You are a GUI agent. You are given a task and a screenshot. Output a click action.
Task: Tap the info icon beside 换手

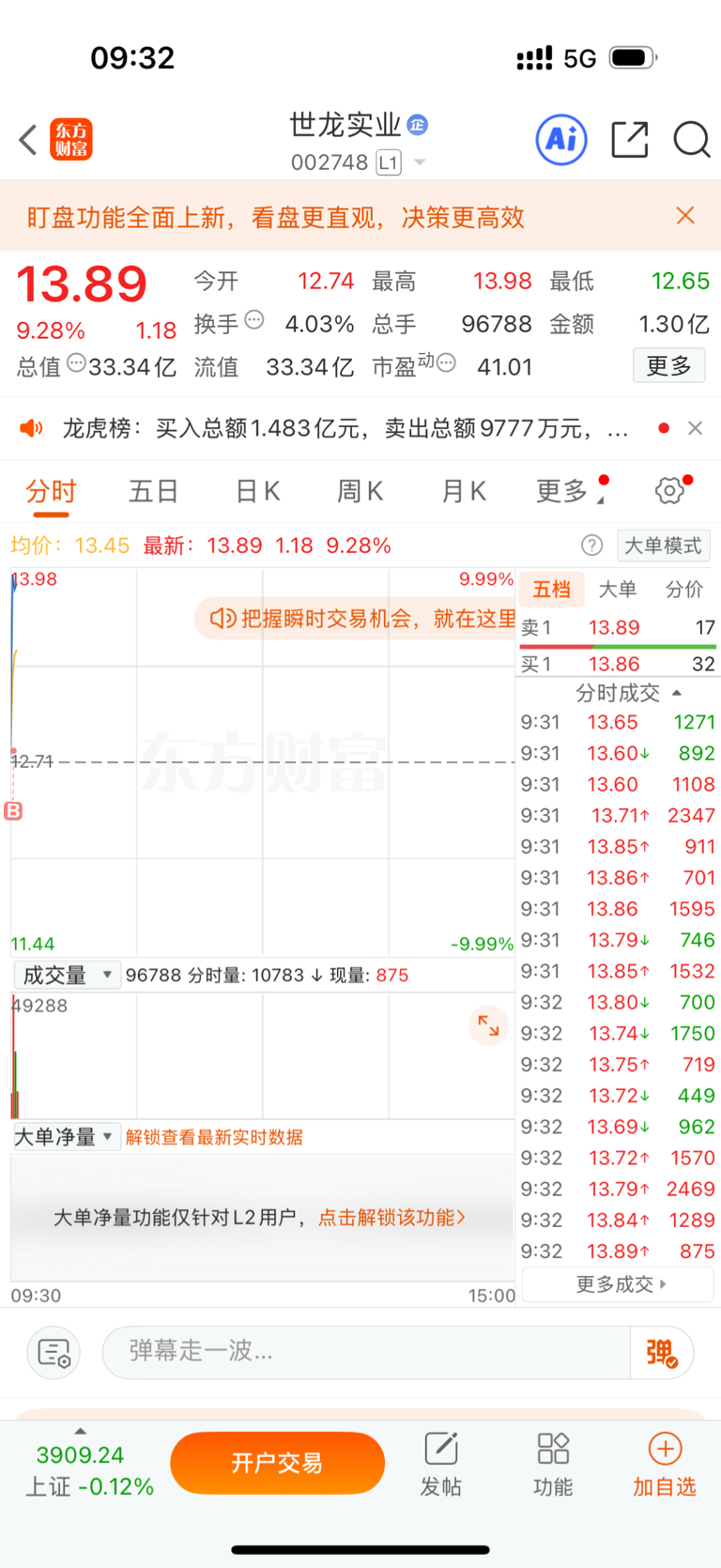(254, 320)
